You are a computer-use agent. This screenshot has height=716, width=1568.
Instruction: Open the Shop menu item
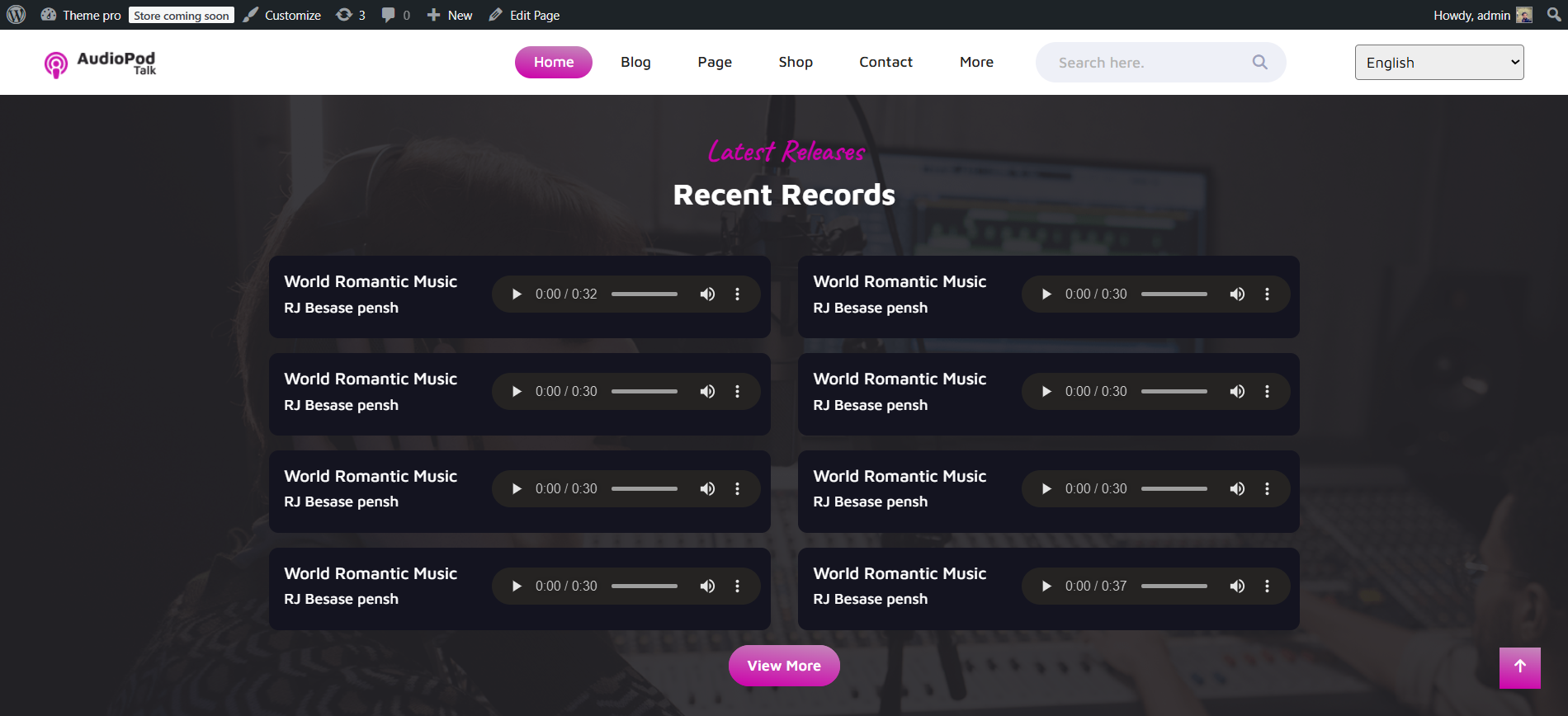[x=795, y=62]
